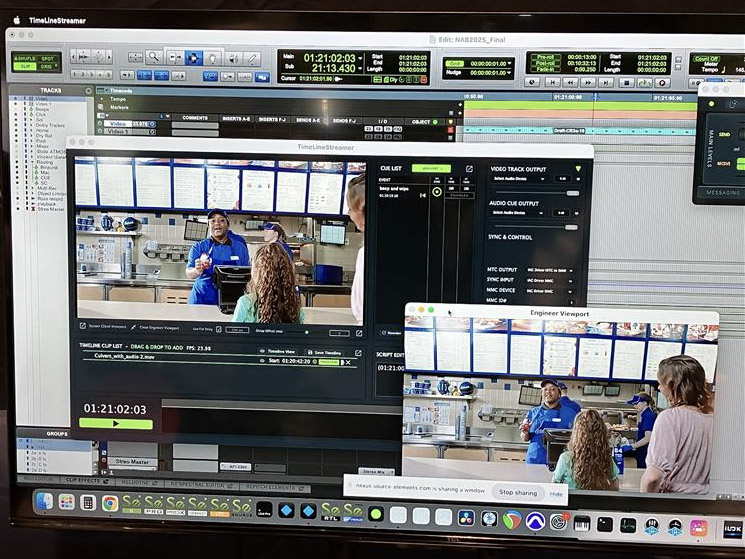Image resolution: width=745 pixels, height=559 pixels.
Task: Toggle Slip edit mode
Action: tap(24, 66)
